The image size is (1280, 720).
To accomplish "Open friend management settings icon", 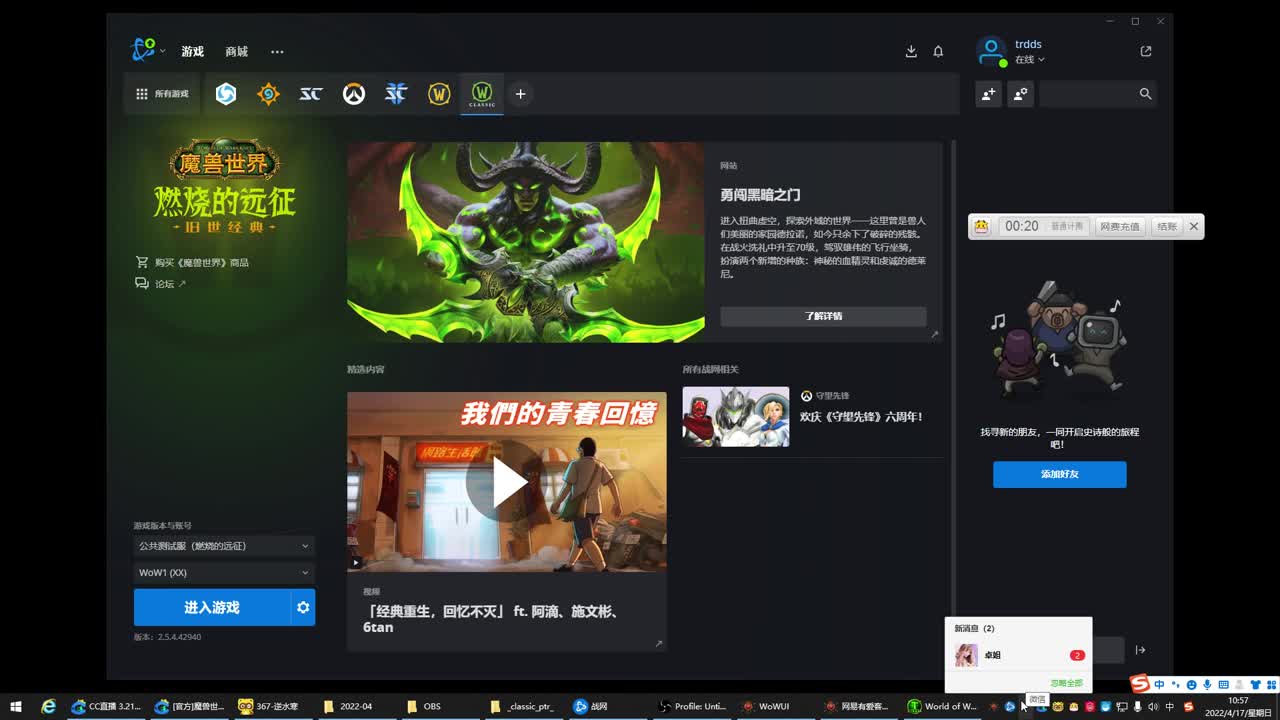I will point(1020,94).
